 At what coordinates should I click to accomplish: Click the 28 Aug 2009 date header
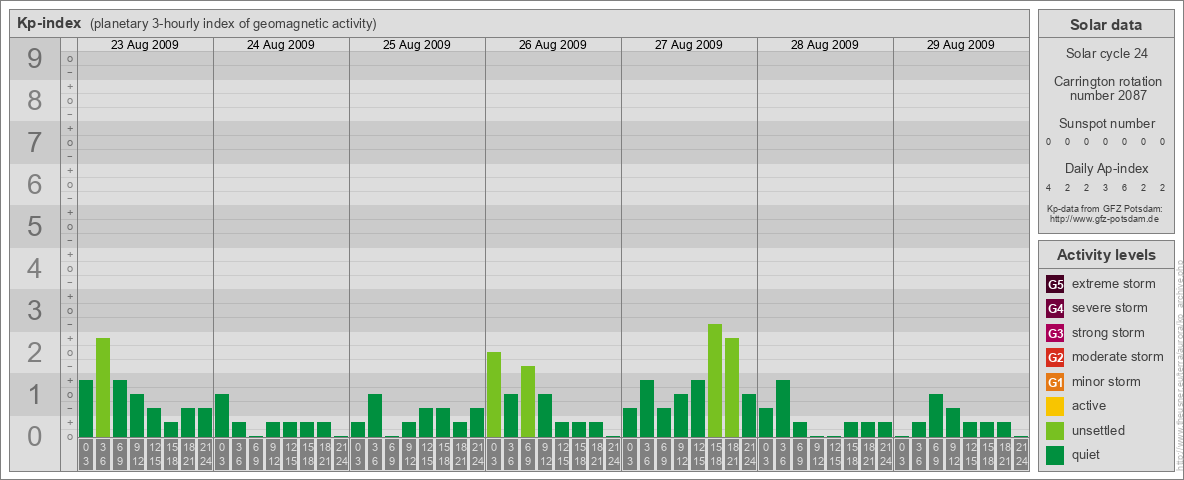[x=825, y=45]
